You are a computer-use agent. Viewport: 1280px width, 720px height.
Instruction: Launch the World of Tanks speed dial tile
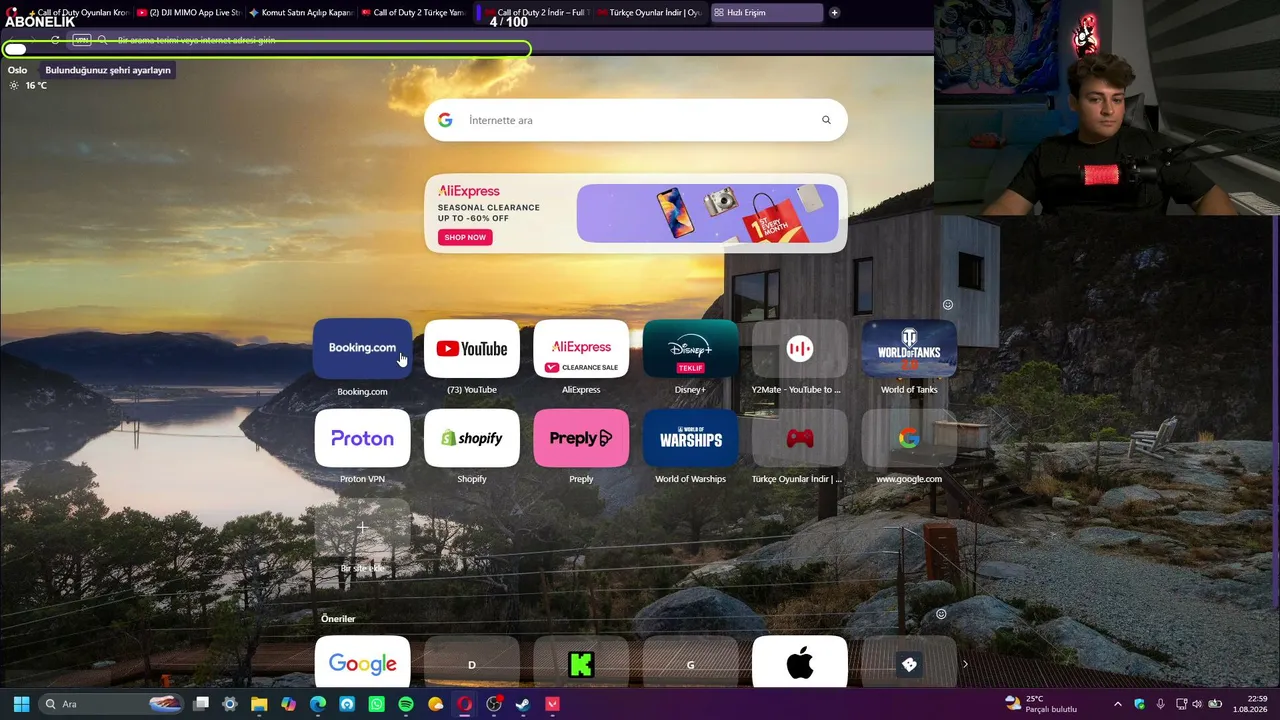pos(909,348)
